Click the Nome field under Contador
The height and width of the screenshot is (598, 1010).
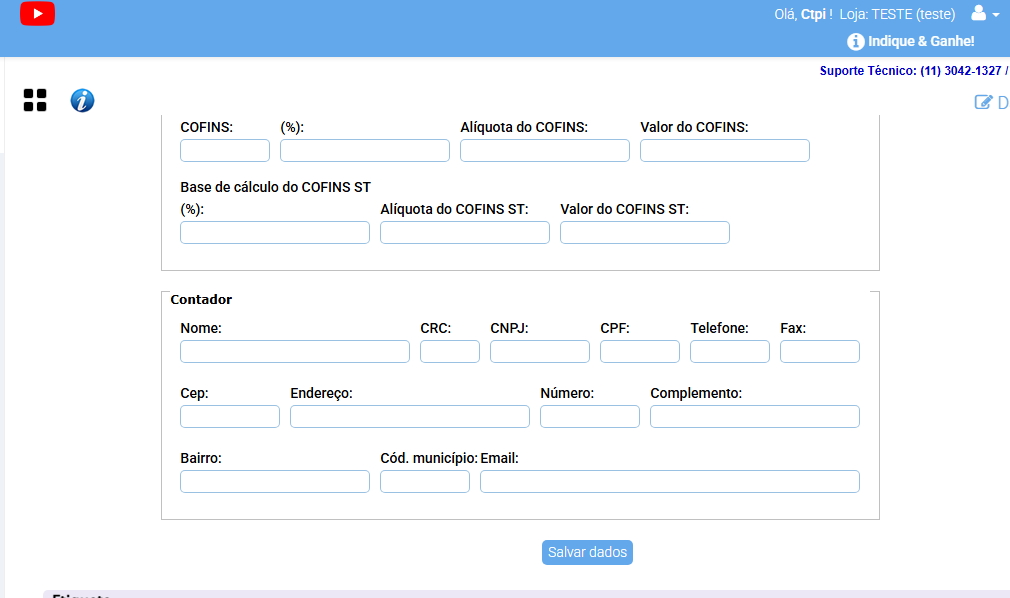click(x=294, y=351)
